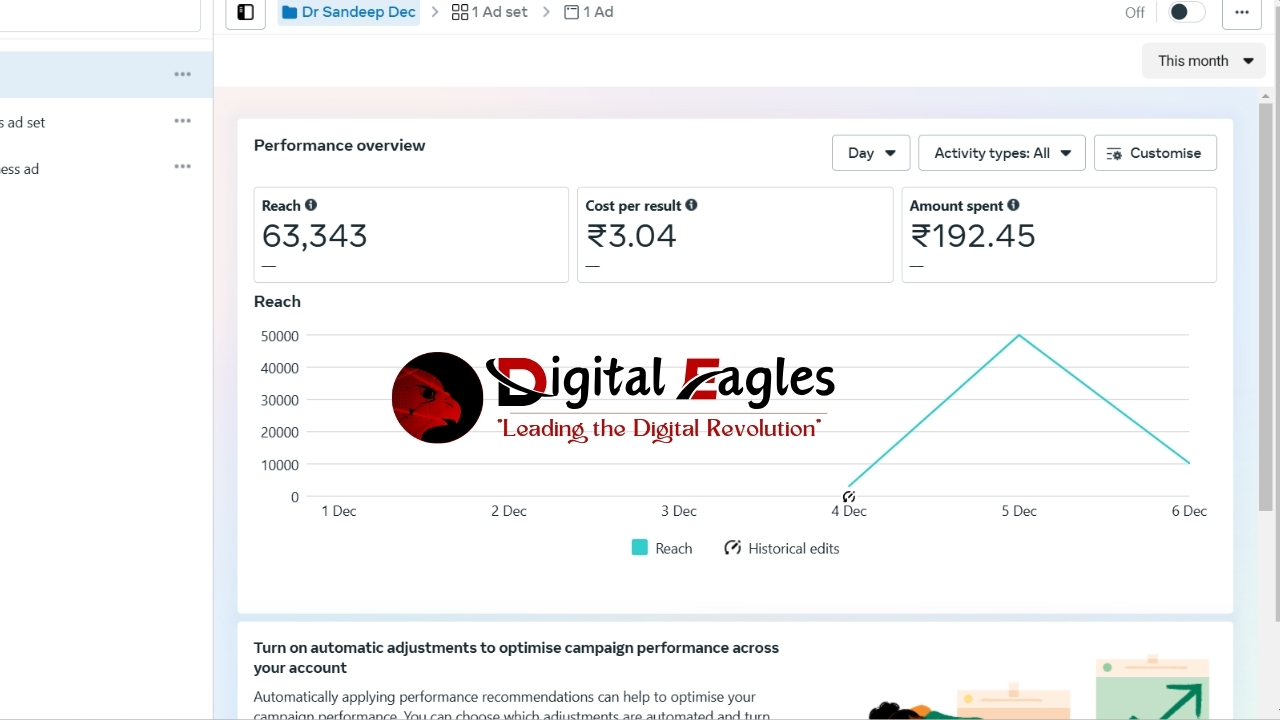Select the ad set row in sidebar
1280x720 pixels.
click(106, 122)
